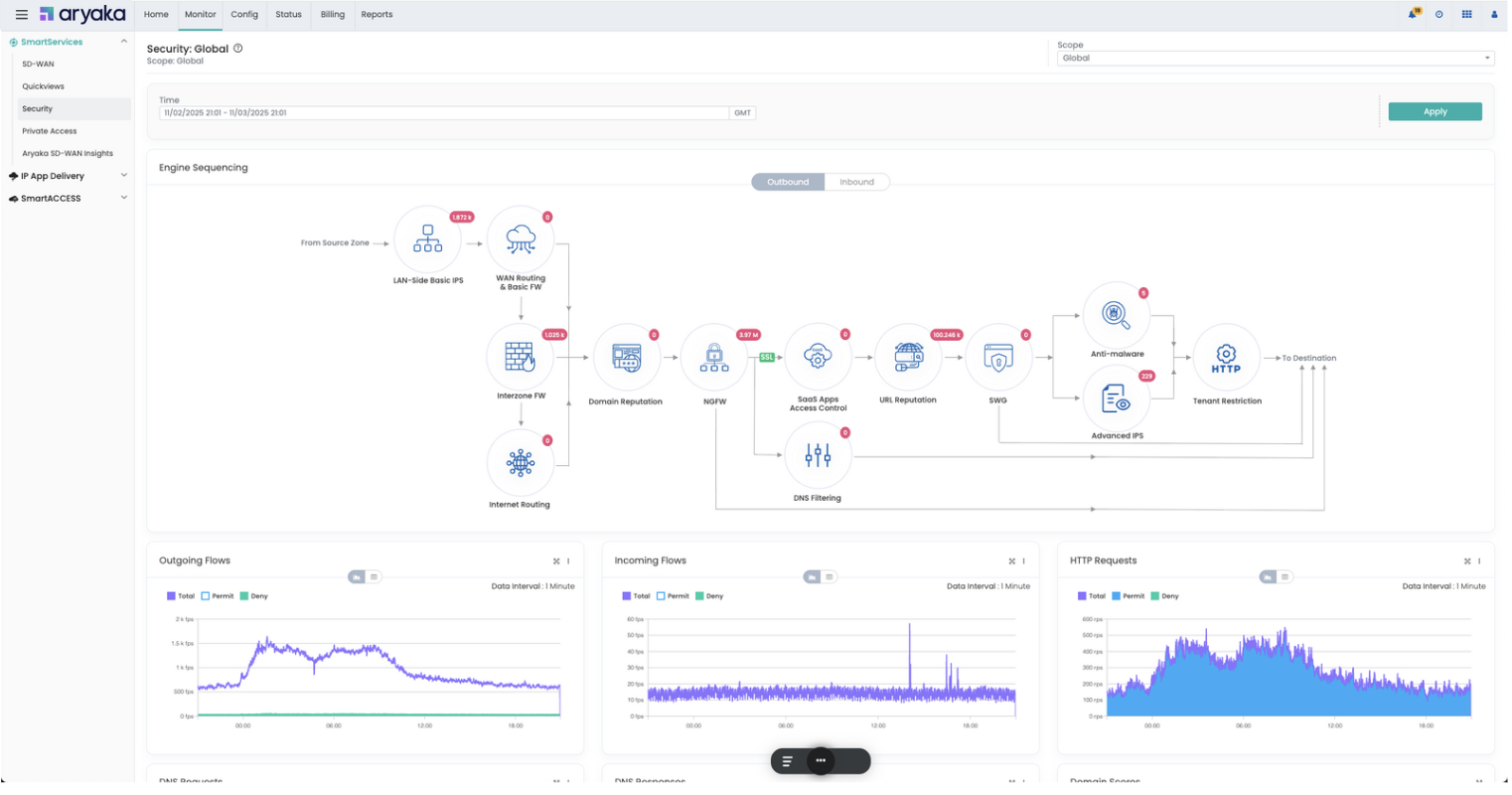This screenshot has width=1512, height=795.
Task: Toggle chart/table view for Outgoing Flows
Action: click(366, 577)
